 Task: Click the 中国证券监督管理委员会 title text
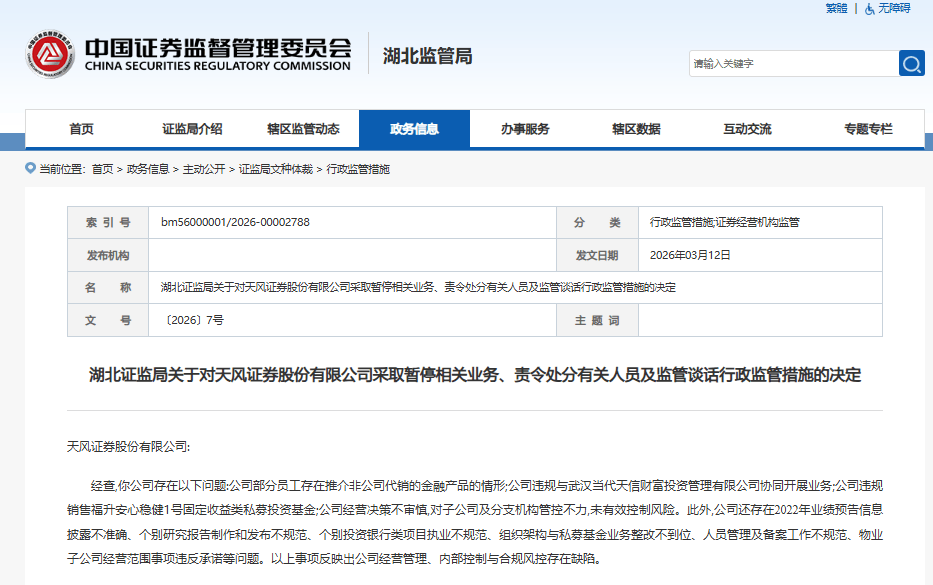tap(218, 48)
